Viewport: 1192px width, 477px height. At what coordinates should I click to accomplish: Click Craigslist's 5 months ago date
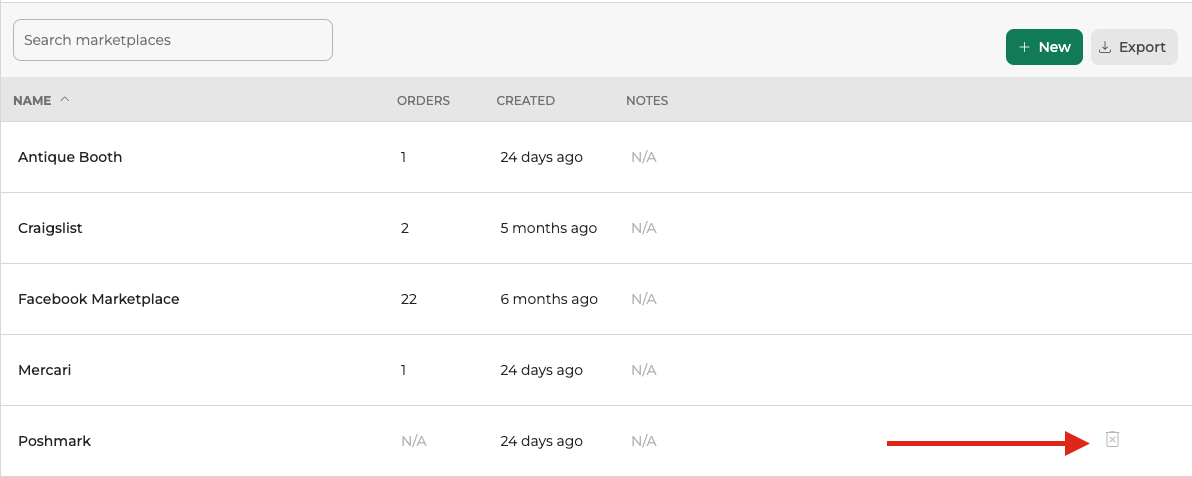pyautogui.click(x=548, y=228)
